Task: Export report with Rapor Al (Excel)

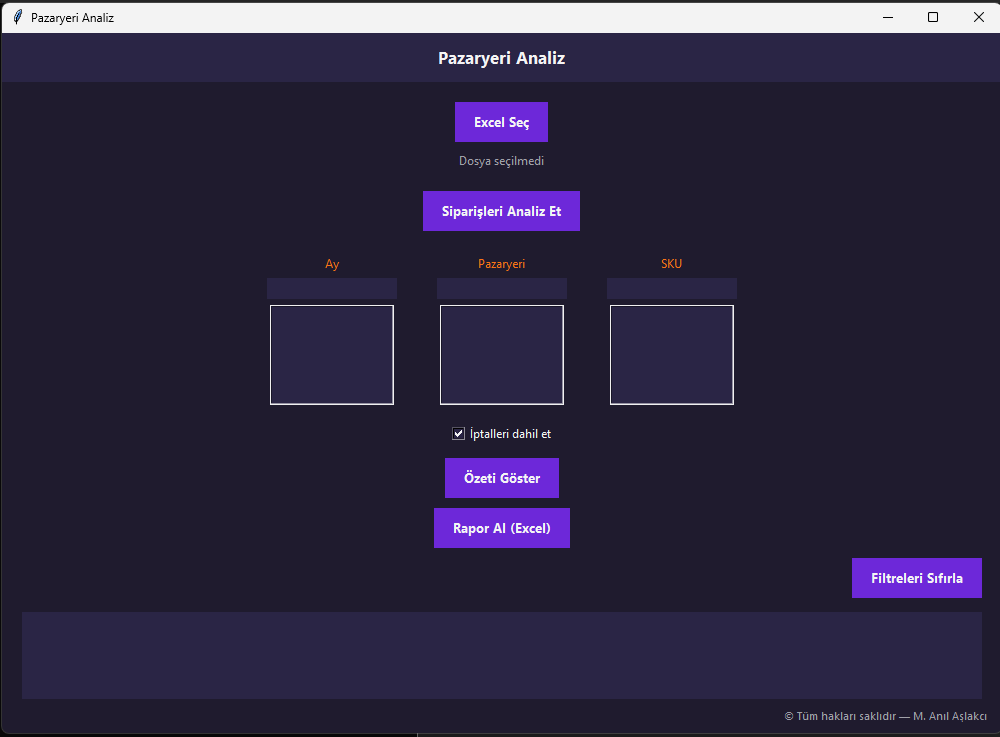Action: 502,528
